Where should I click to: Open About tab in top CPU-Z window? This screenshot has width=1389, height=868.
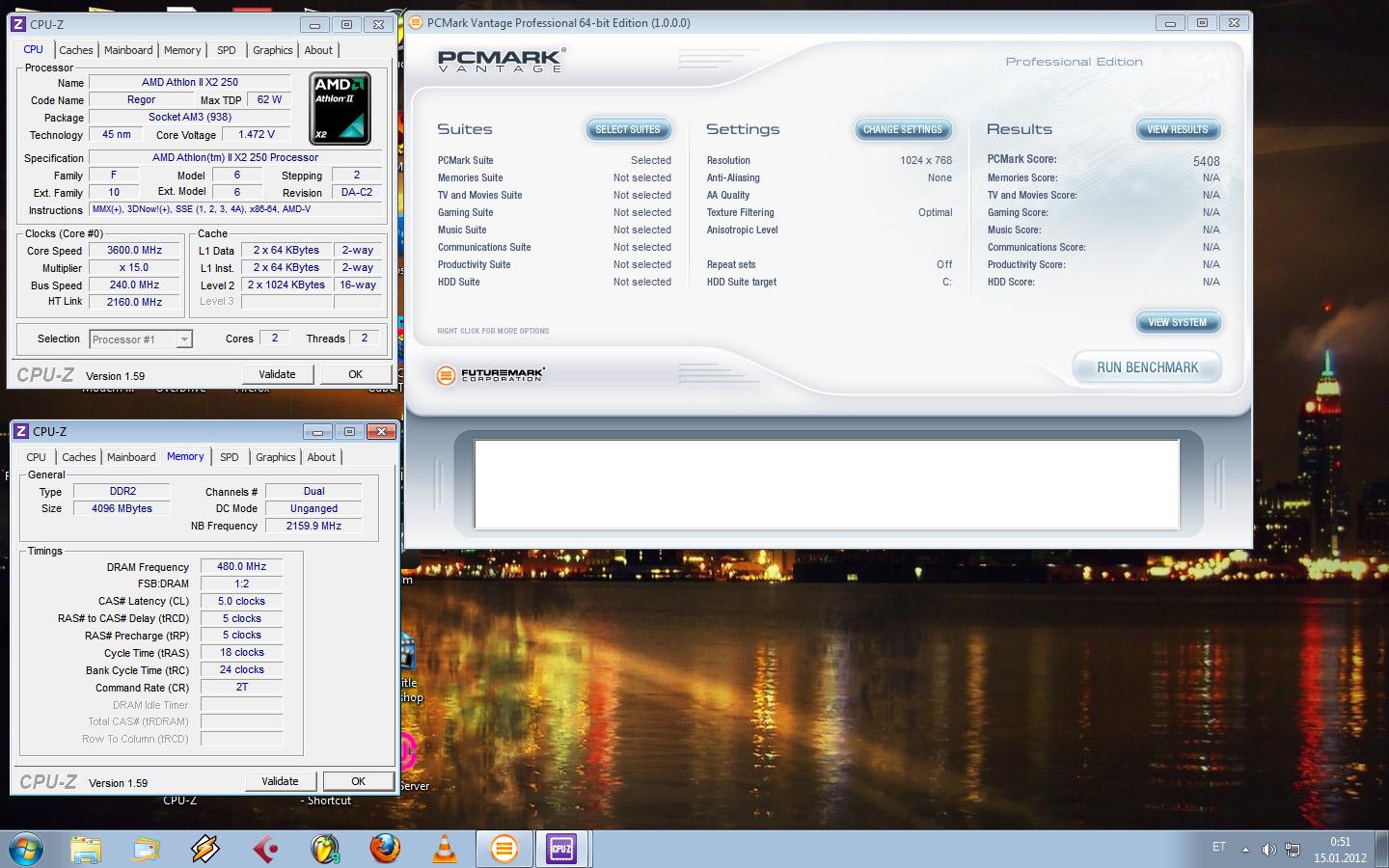pyautogui.click(x=318, y=50)
